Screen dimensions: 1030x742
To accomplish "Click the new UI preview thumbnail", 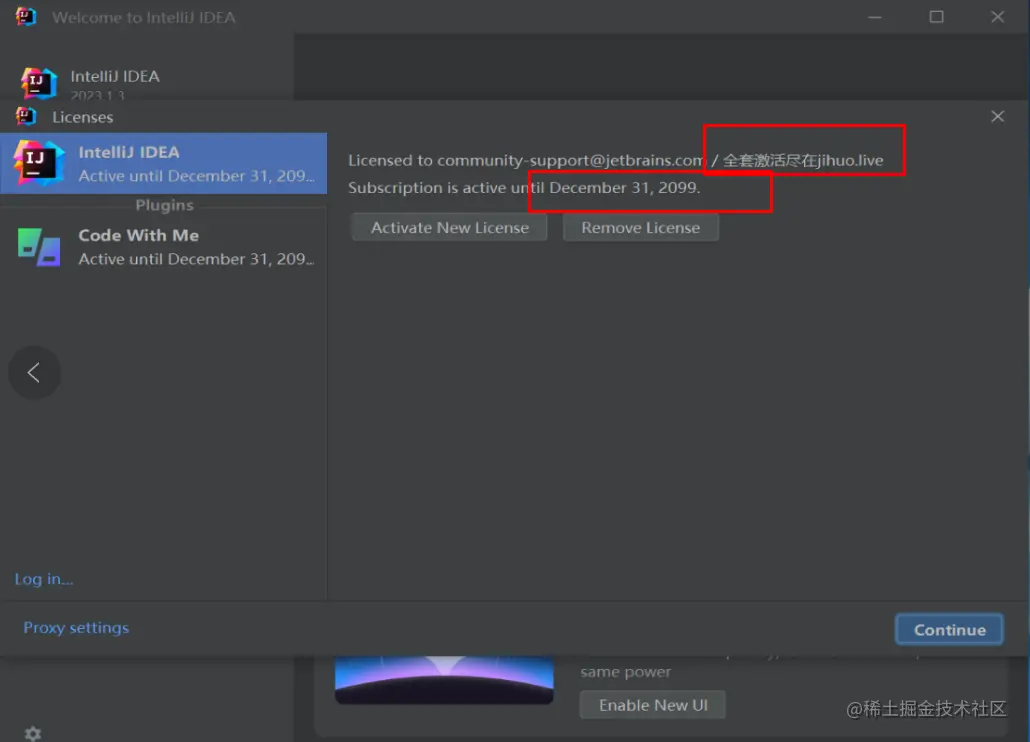I will (444, 680).
